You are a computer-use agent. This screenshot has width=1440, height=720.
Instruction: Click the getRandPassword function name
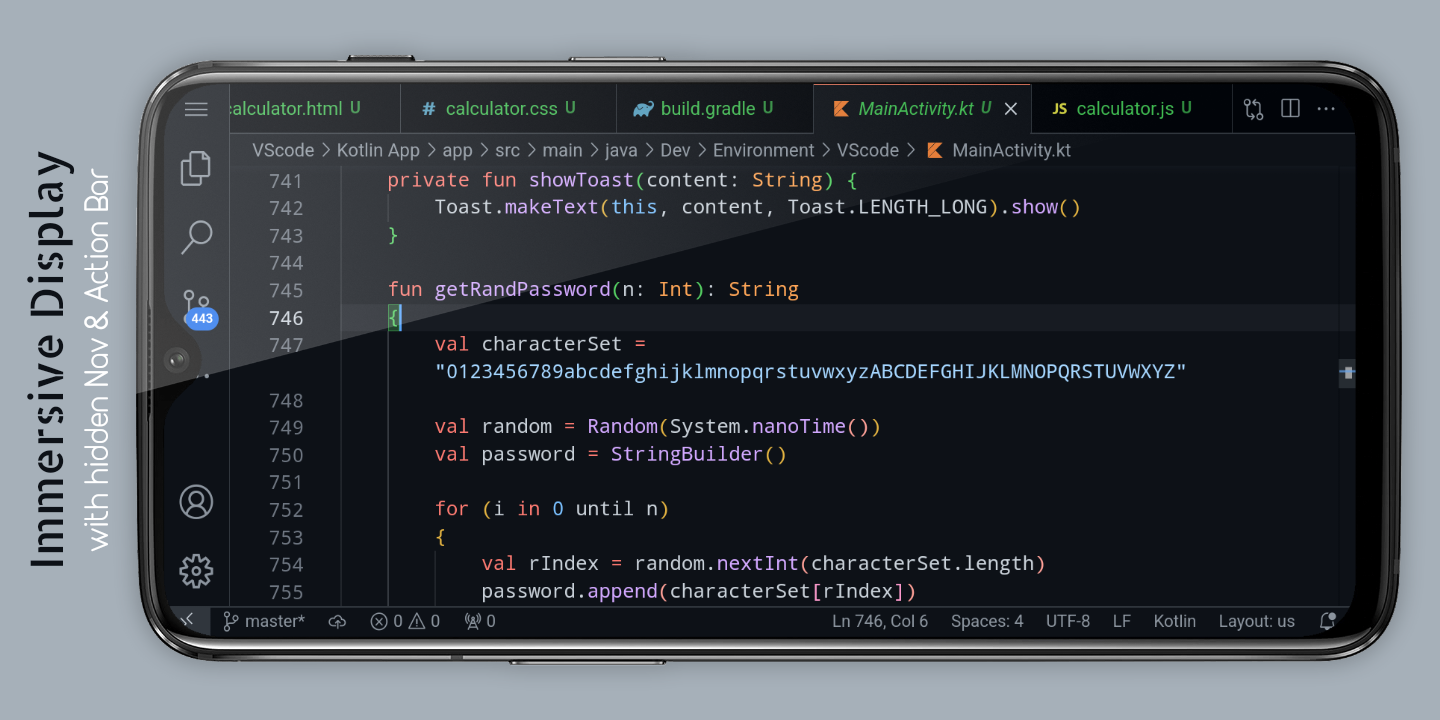pyautogui.click(x=522, y=290)
